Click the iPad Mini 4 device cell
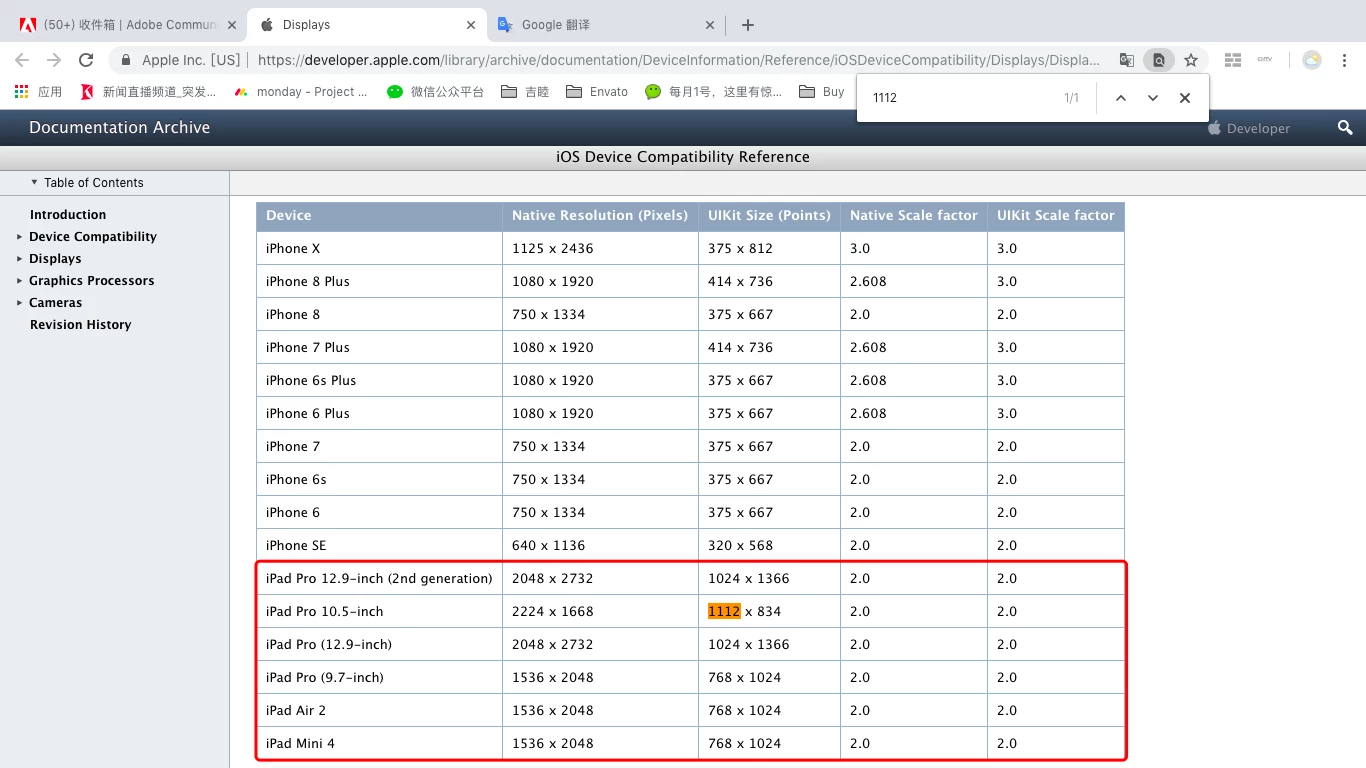Image resolution: width=1366 pixels, height=768 pixels. [x=379, y=743]
